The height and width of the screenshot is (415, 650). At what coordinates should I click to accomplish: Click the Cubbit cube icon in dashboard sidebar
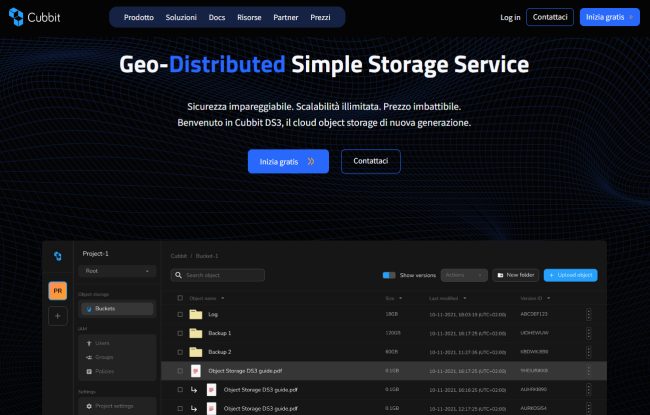(x=58, y=256)
